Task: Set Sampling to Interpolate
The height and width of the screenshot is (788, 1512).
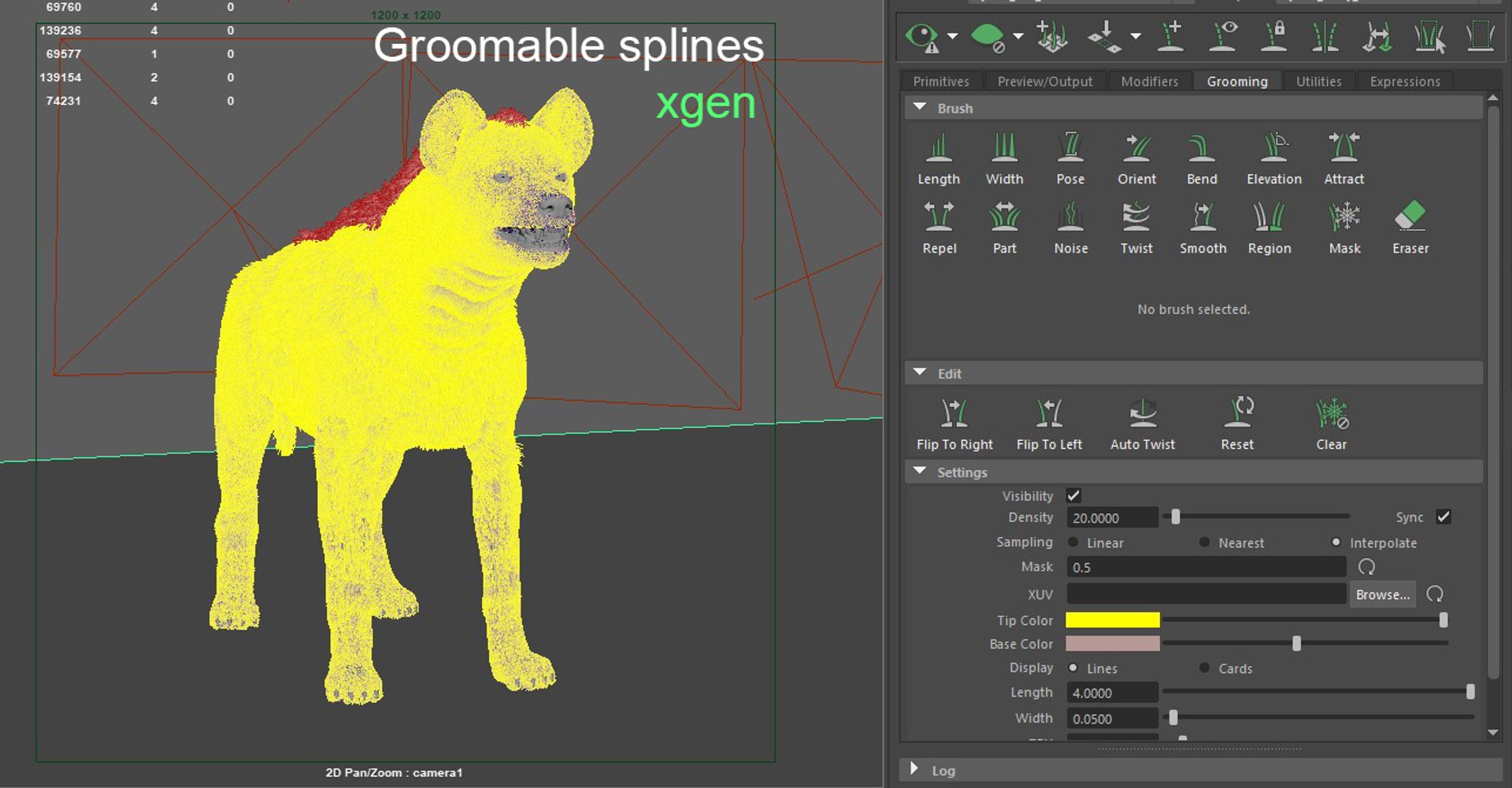Action: (1336, 542)
